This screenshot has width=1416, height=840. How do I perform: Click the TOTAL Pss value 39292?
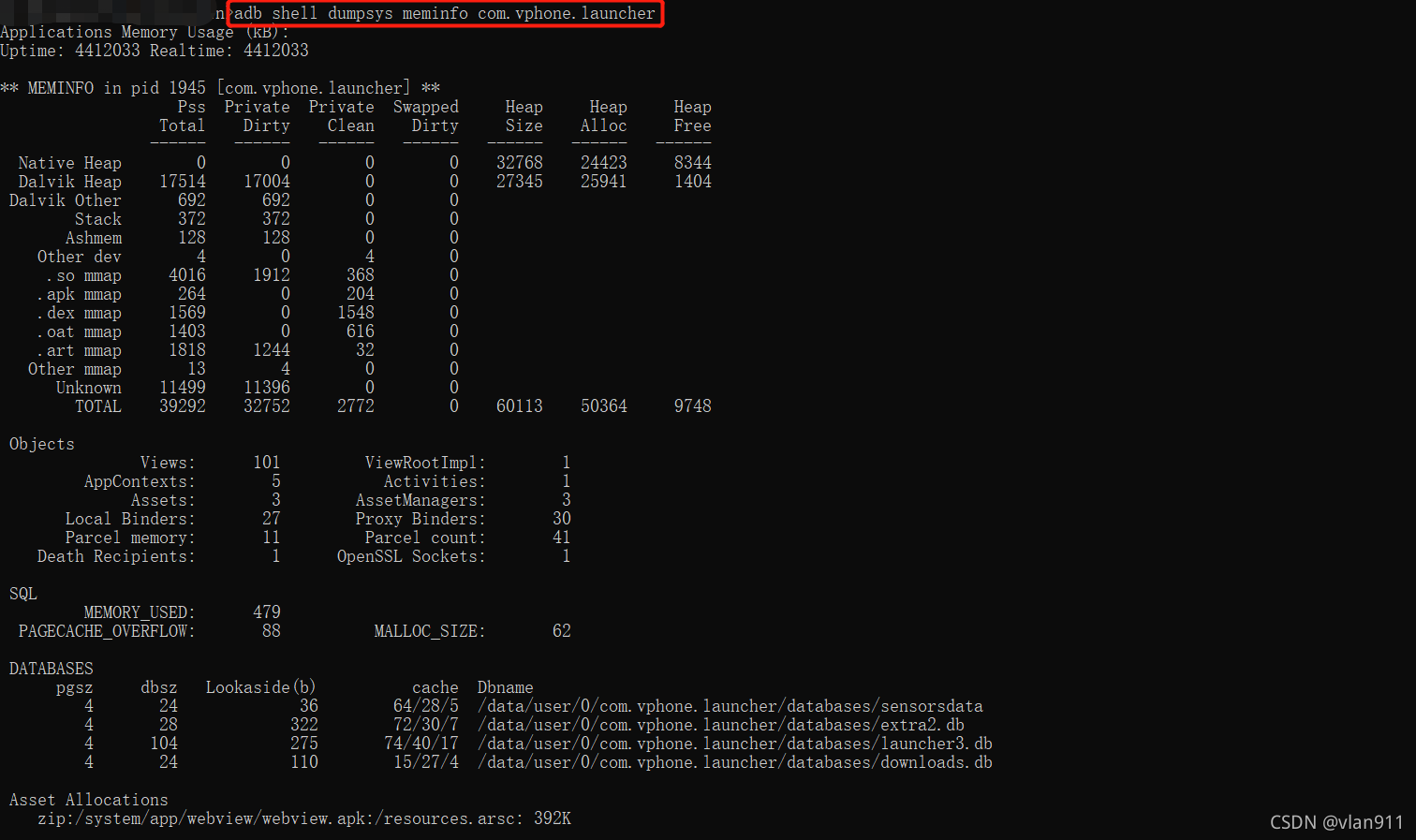(x=183, y=406)
